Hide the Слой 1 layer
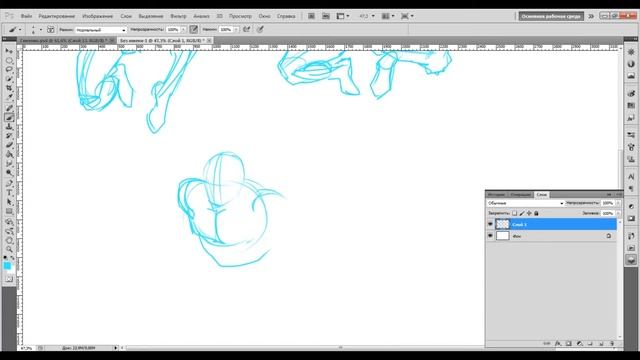This screenshot has width=640, height=360. pos(490,224)
